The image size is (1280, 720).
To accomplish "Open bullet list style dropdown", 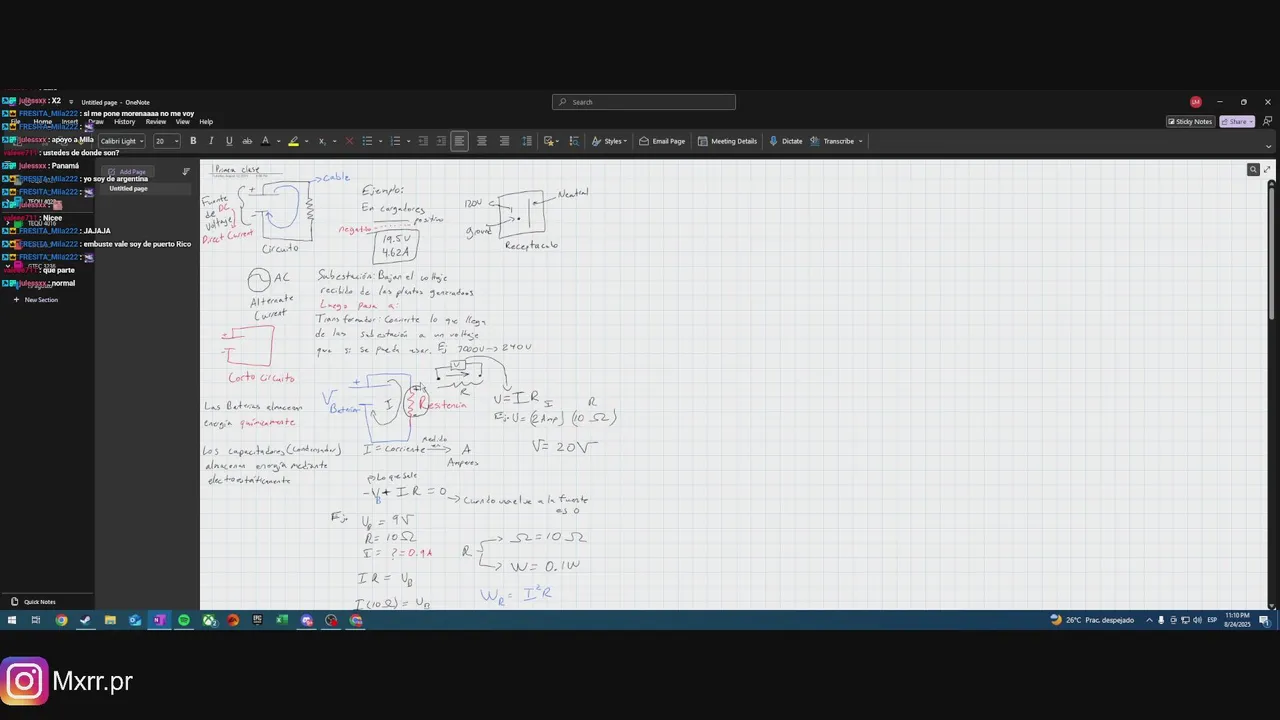I will pyautogui.click(x=380, y=141).
